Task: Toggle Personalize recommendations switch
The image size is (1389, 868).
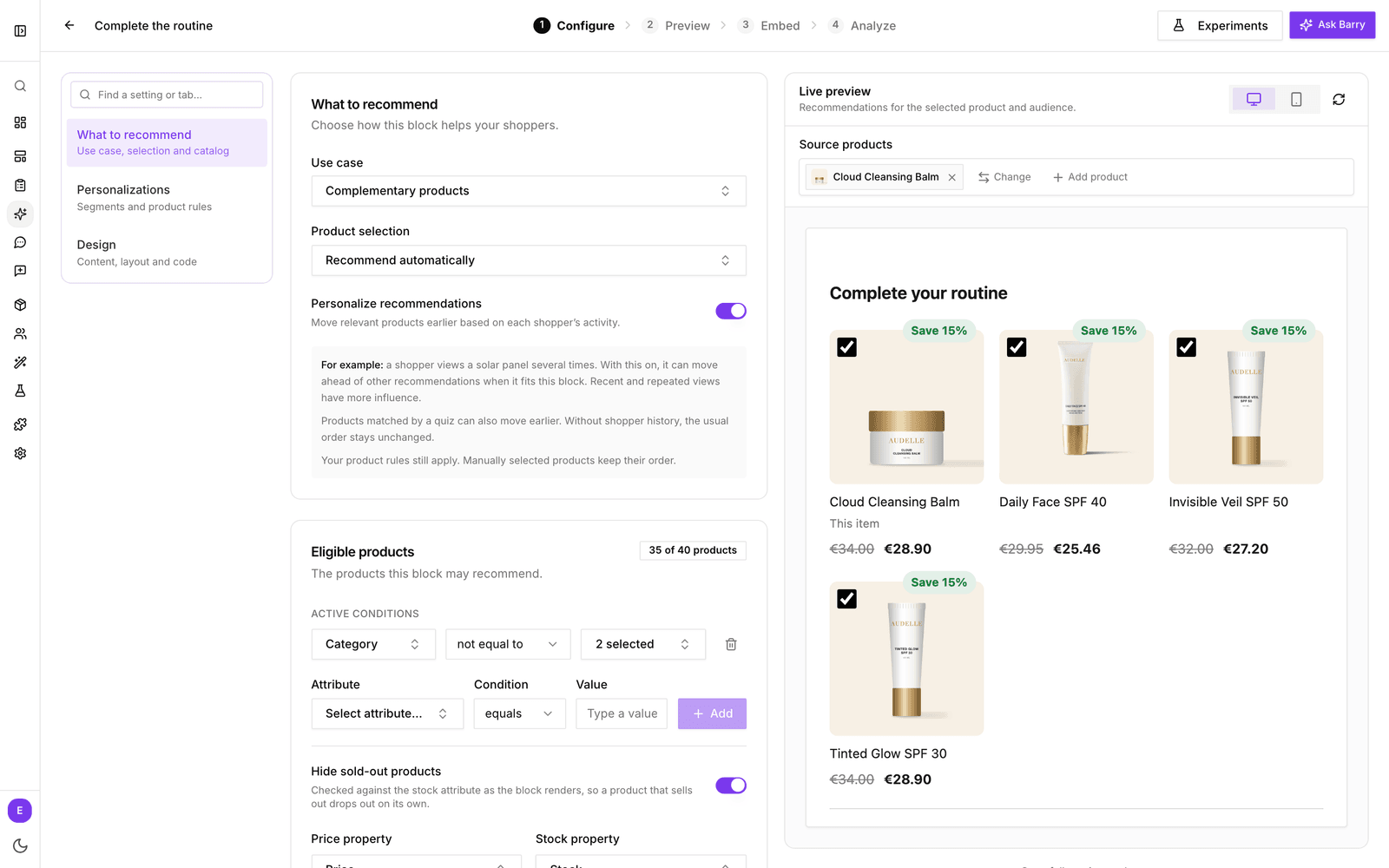Action: [x=731, y=311]
